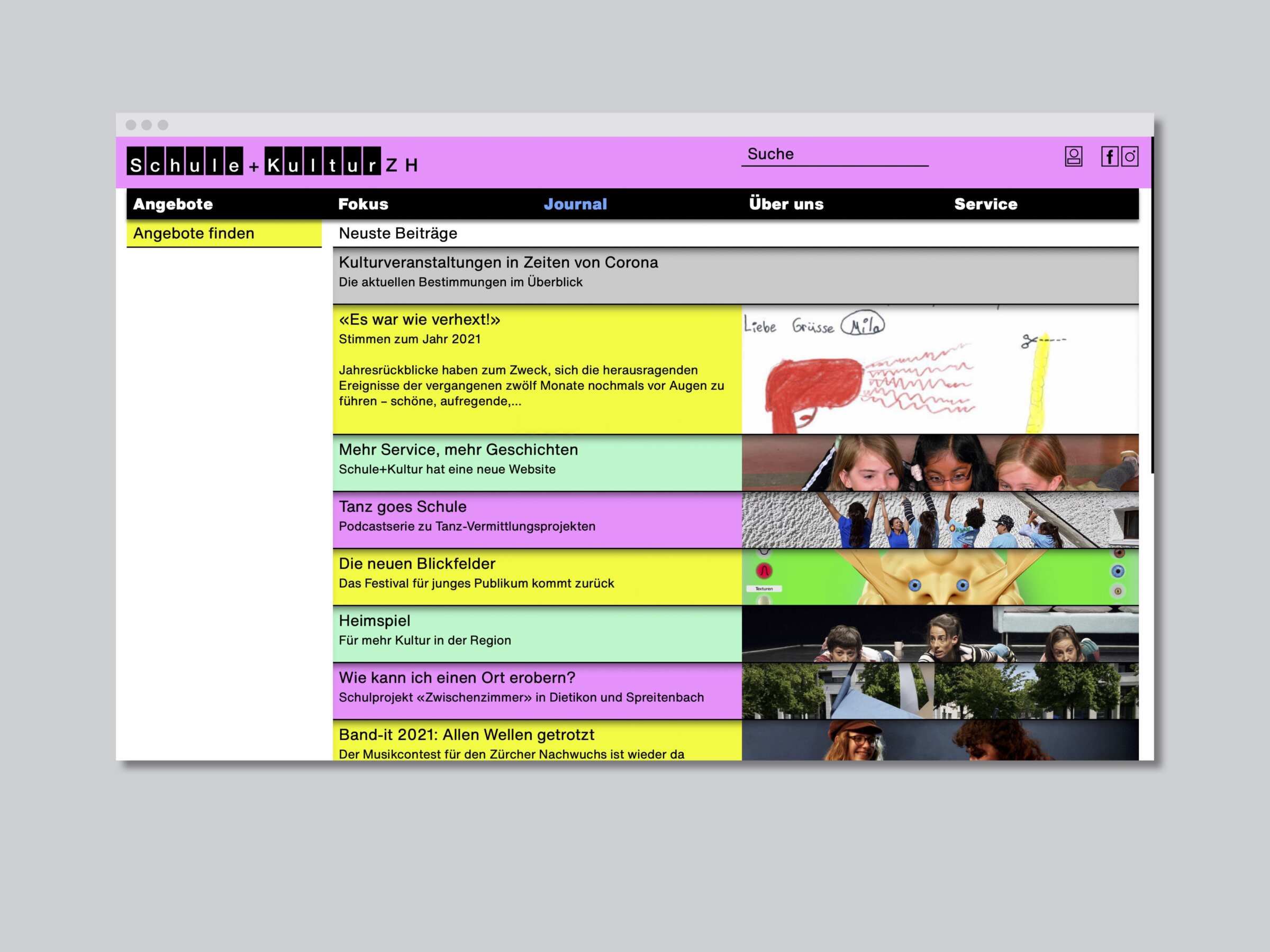This screenshot has height=952, width=1270.
Task: Open the Fokus menu item
Action: point(363,204)
